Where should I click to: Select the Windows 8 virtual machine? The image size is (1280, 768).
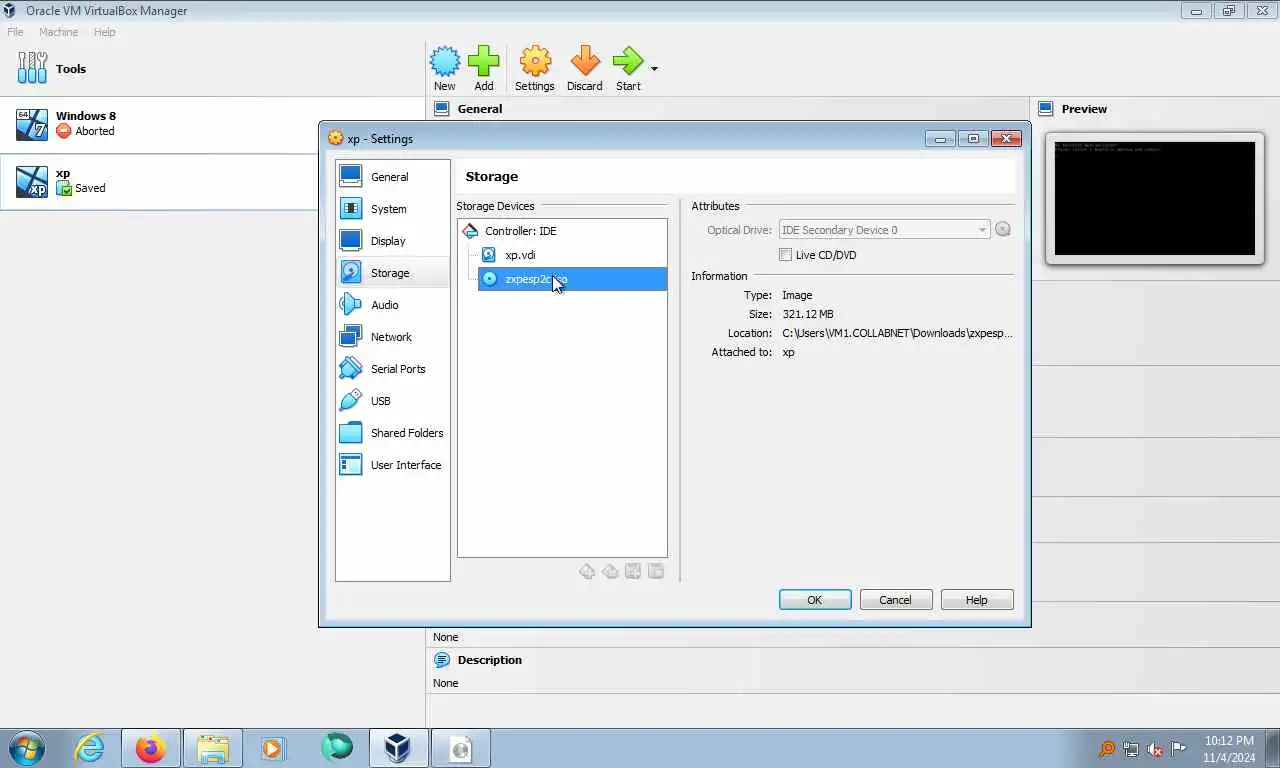click(x=212, y=125)
